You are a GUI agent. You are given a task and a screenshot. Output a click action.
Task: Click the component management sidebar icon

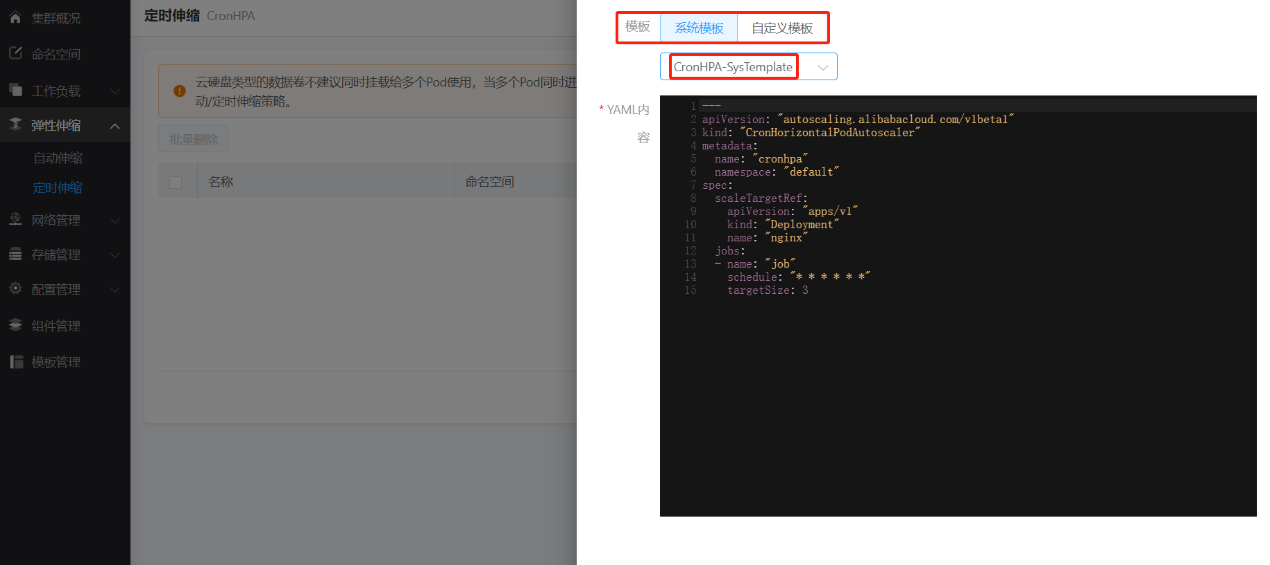click(15, 325)
